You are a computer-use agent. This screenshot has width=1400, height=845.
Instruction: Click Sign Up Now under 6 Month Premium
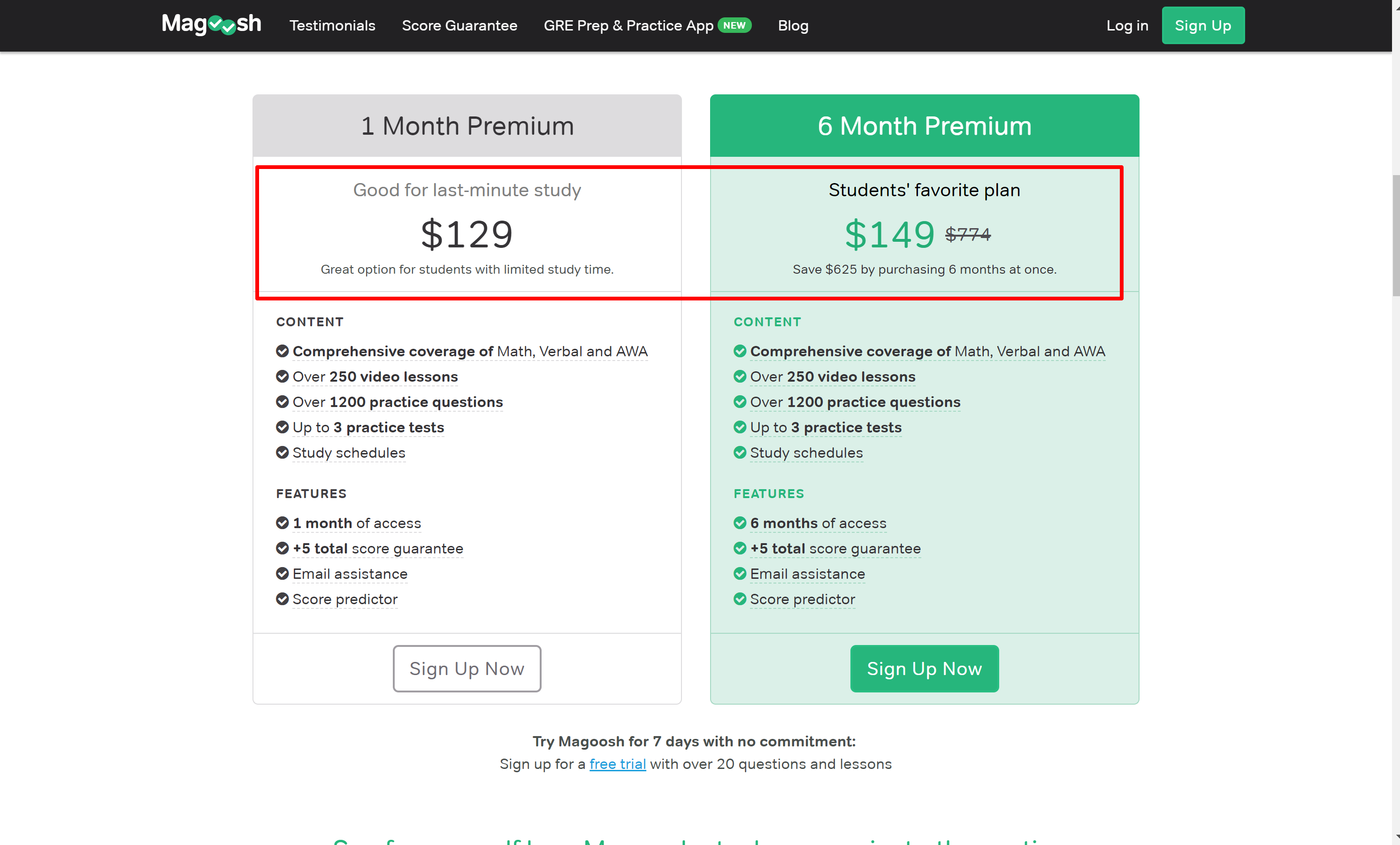[x=924, y=668]
